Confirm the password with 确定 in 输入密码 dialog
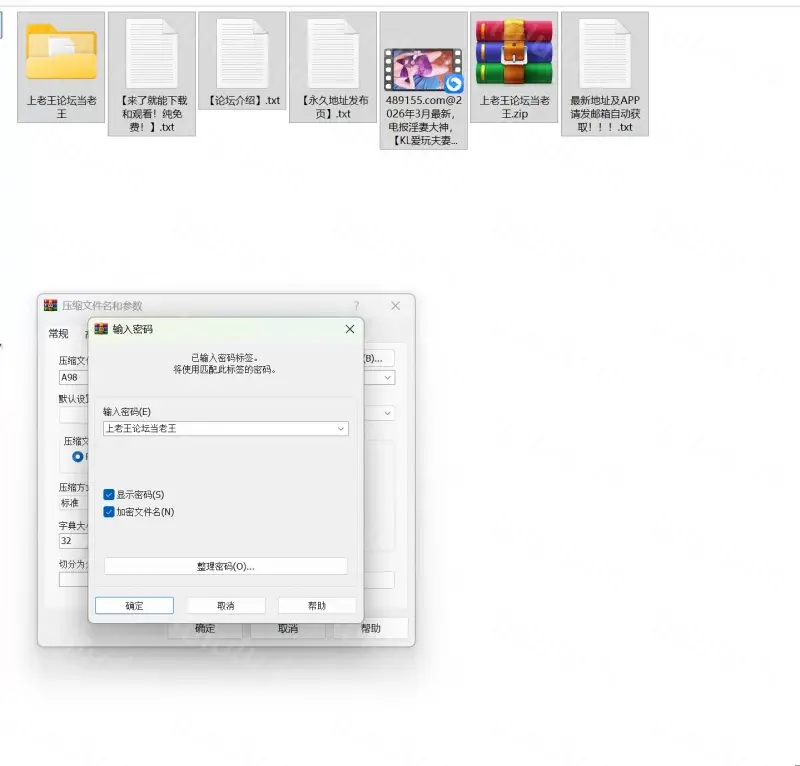This screenshot has width=800, height=766. 134,606
